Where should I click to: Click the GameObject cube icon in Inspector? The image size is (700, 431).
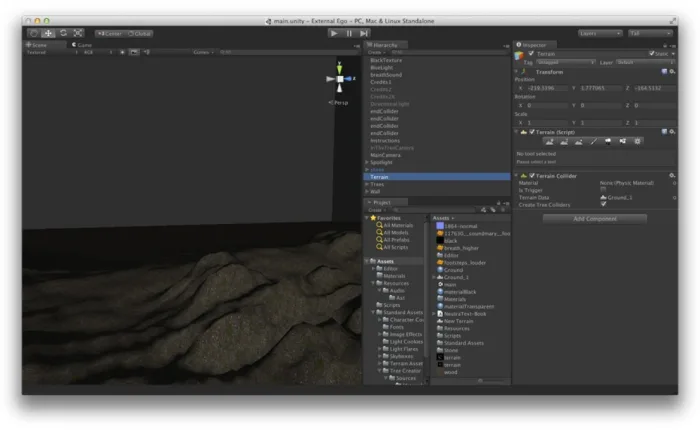coord(519,55)
